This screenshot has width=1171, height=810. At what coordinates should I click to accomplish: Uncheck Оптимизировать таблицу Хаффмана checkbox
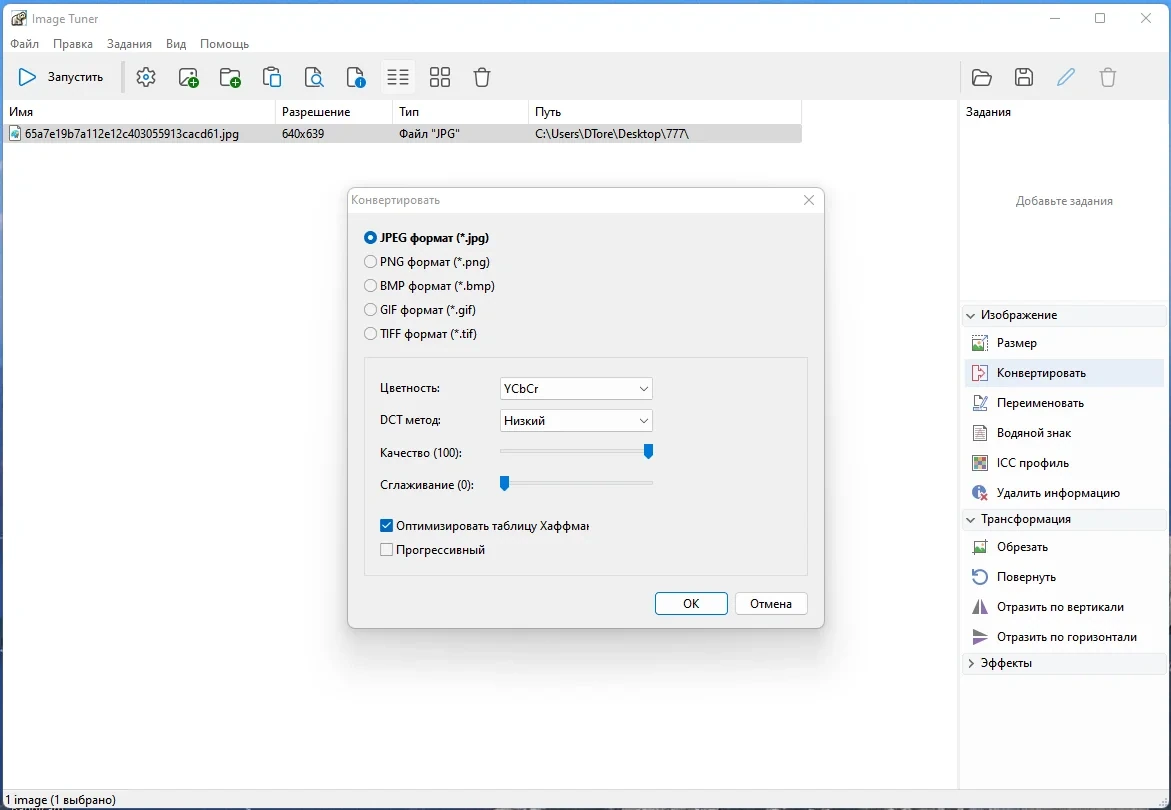(x=386, y=526)
